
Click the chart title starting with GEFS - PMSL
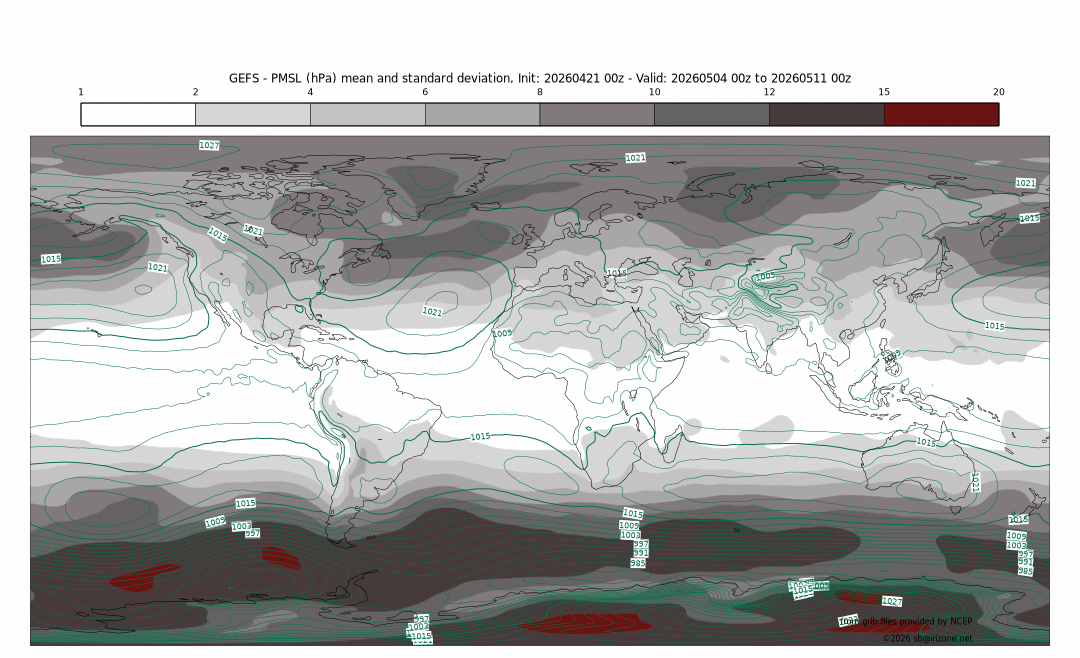tap(539, 78)
